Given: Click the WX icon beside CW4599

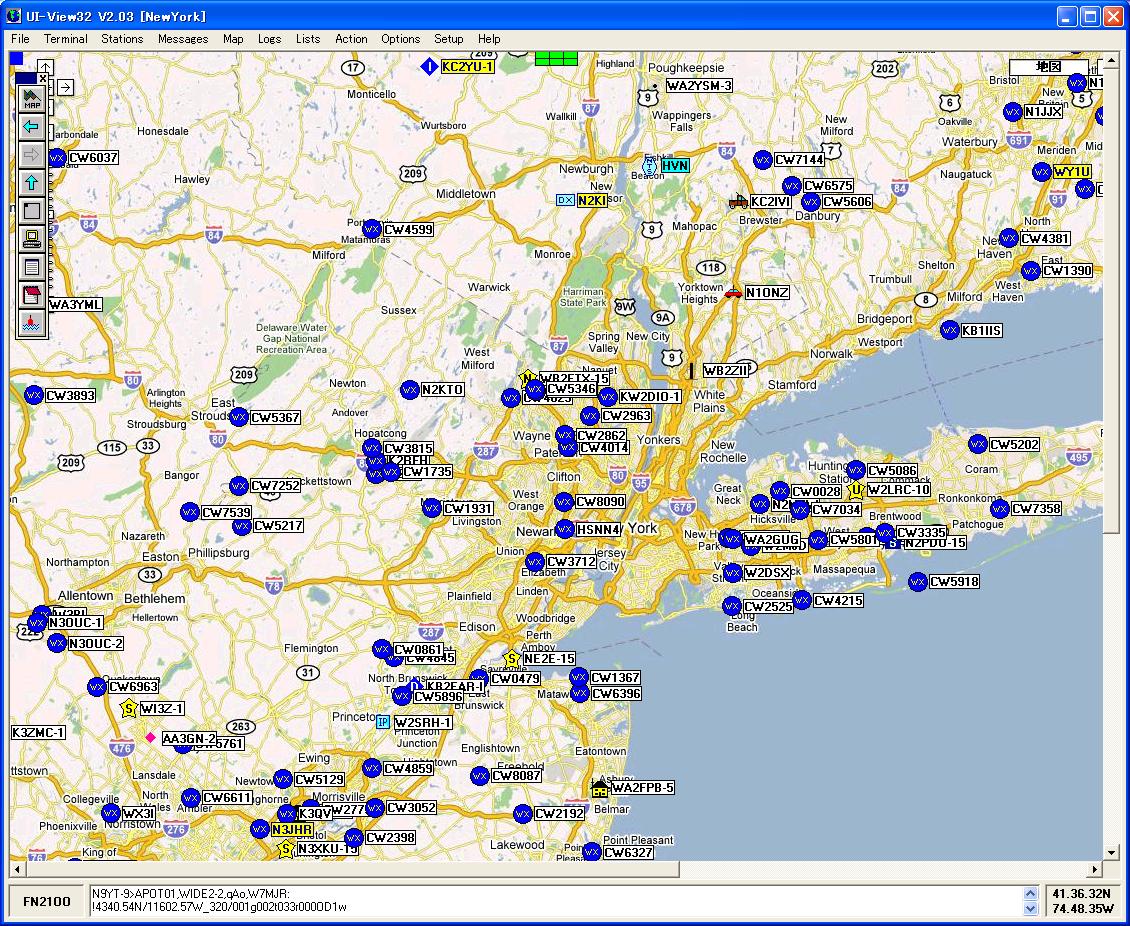Looking at the screenshot, I should pos(372,229).
